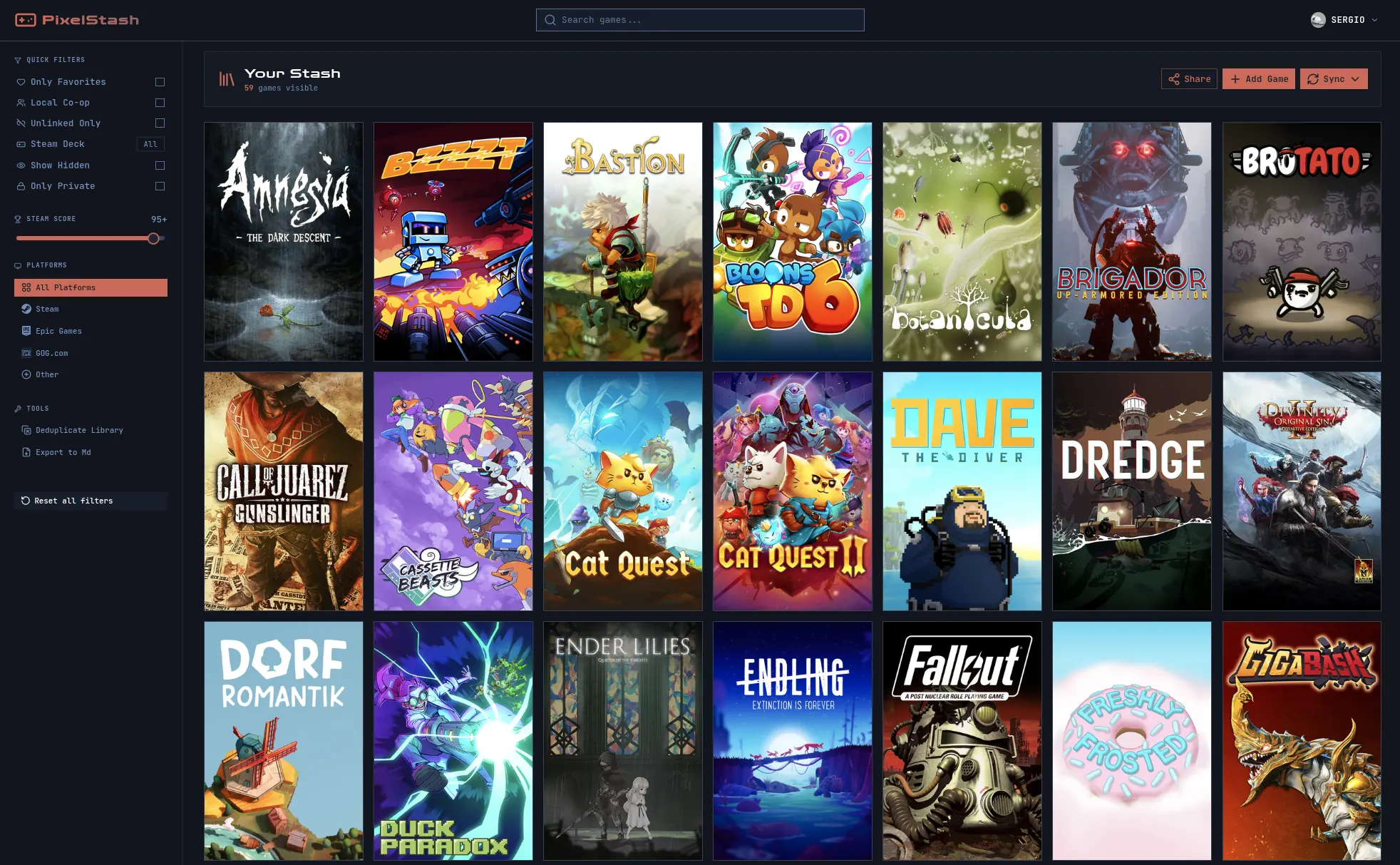Open the Brotato game cover
This screenshot has height=865, width=1400.
1302,242
